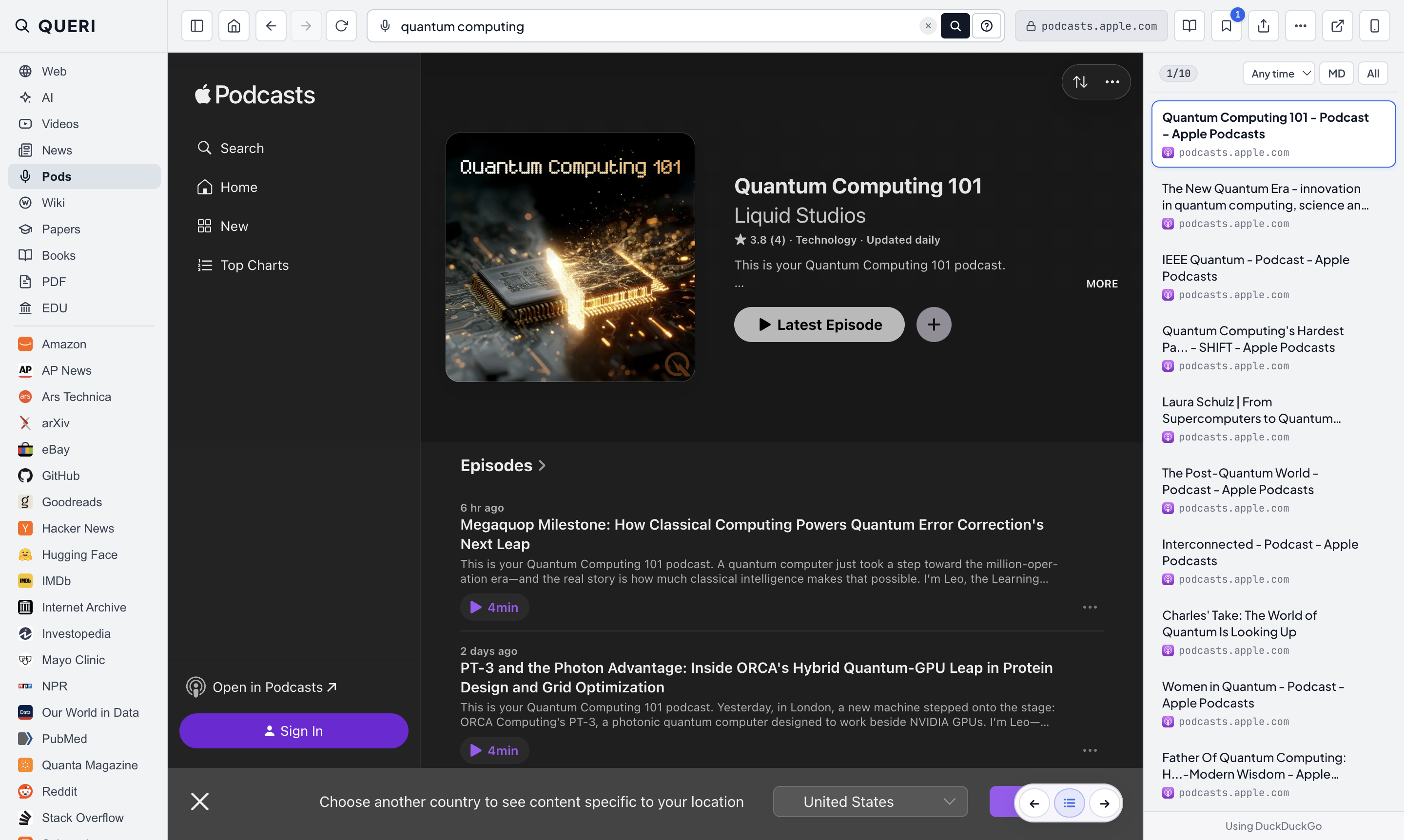The image size is (1404, 840).
Task: Click the Quantum Computing 101 cover artwork
Action: [570, 257]
